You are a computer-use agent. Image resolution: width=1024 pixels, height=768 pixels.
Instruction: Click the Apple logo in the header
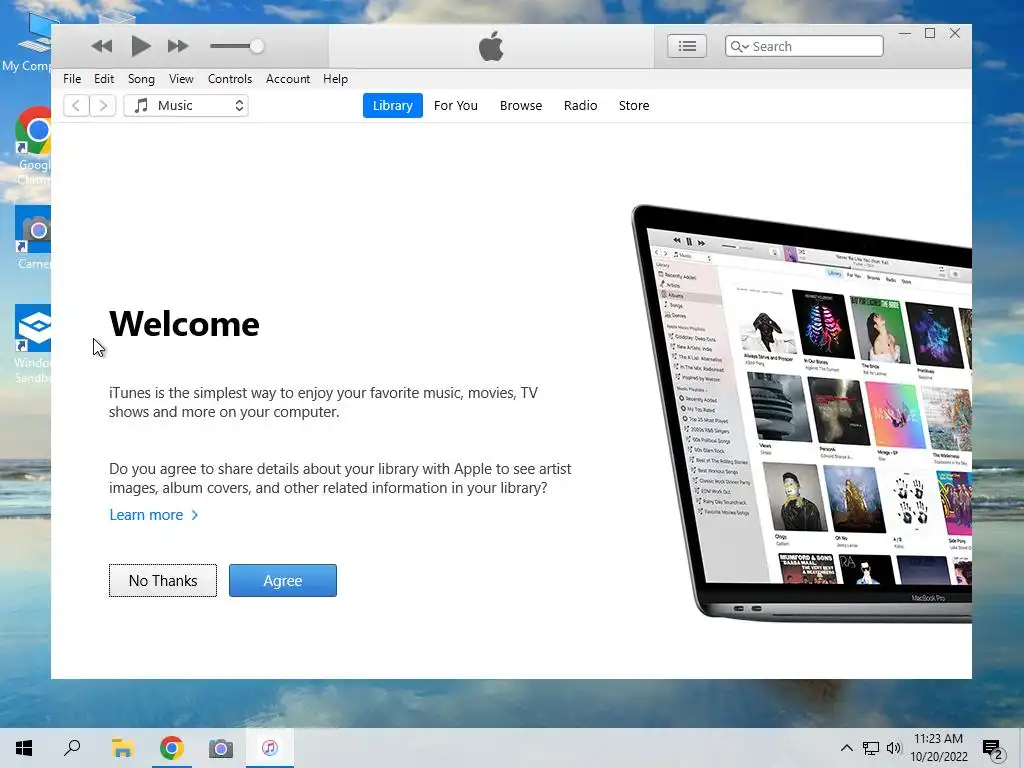click(491, 46)
